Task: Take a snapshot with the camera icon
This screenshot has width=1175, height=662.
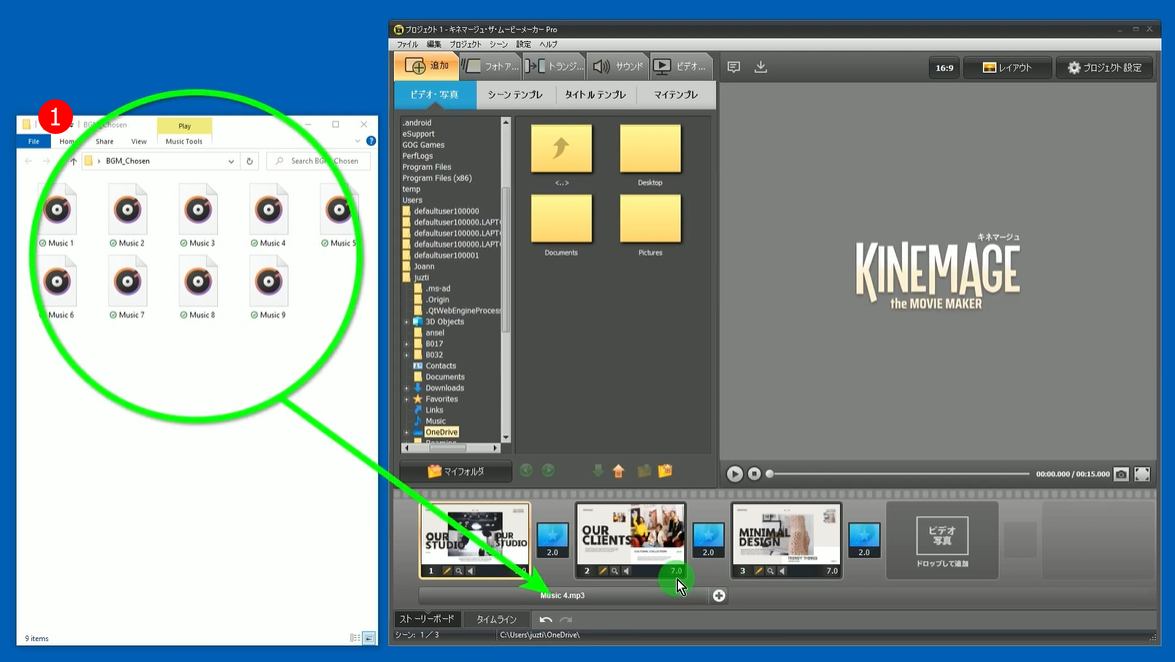Action: pos(1121,474)
